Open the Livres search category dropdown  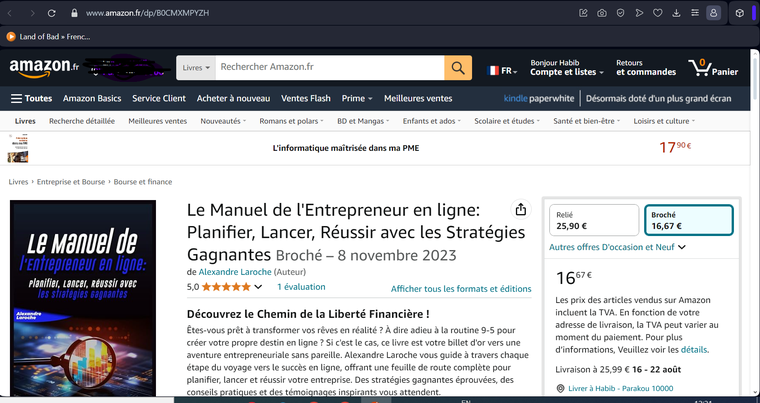tap(196, 67)
